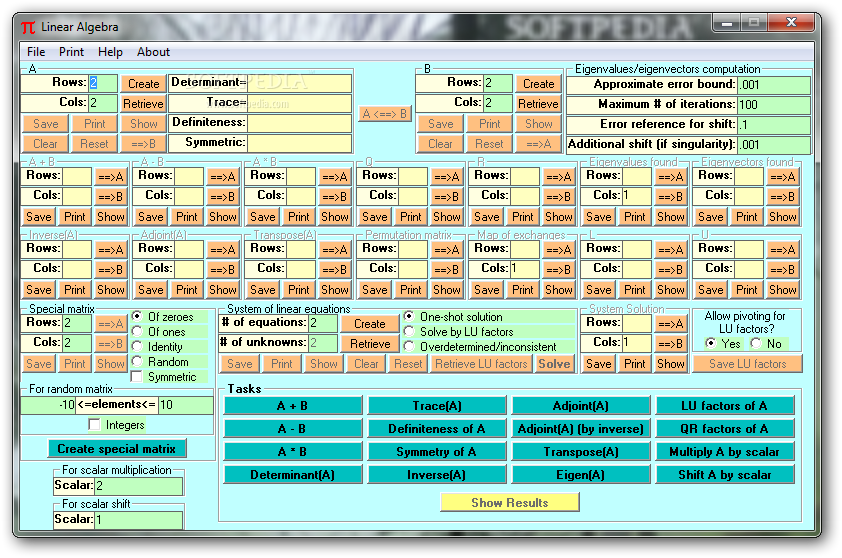Viewport: 842px width, 558px height.
Task: Click ==>A in Eigenvalues found panel
Action: pyautogui.click(x=671, y=177)
